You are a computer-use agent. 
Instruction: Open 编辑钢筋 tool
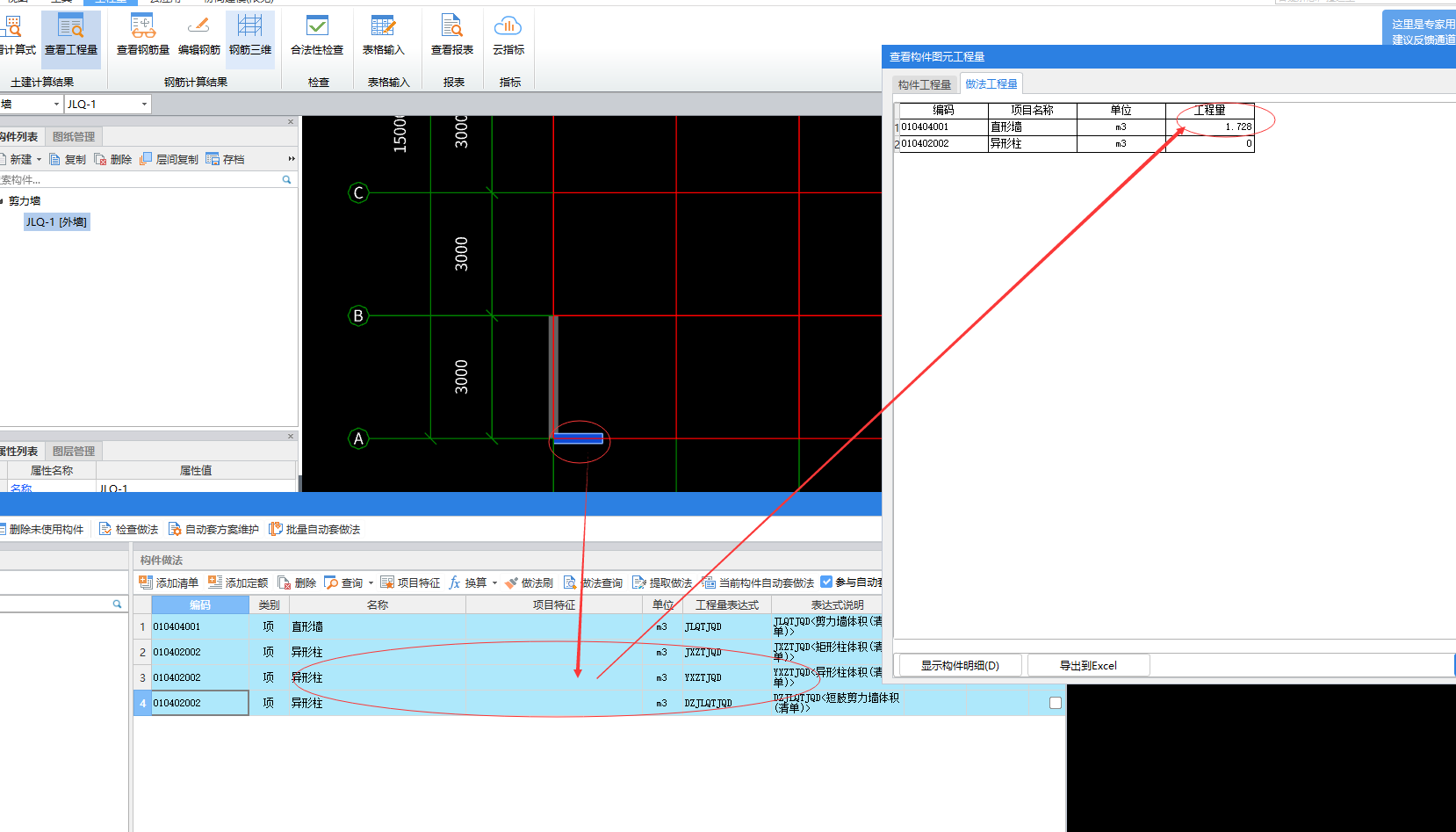(199, 35)
